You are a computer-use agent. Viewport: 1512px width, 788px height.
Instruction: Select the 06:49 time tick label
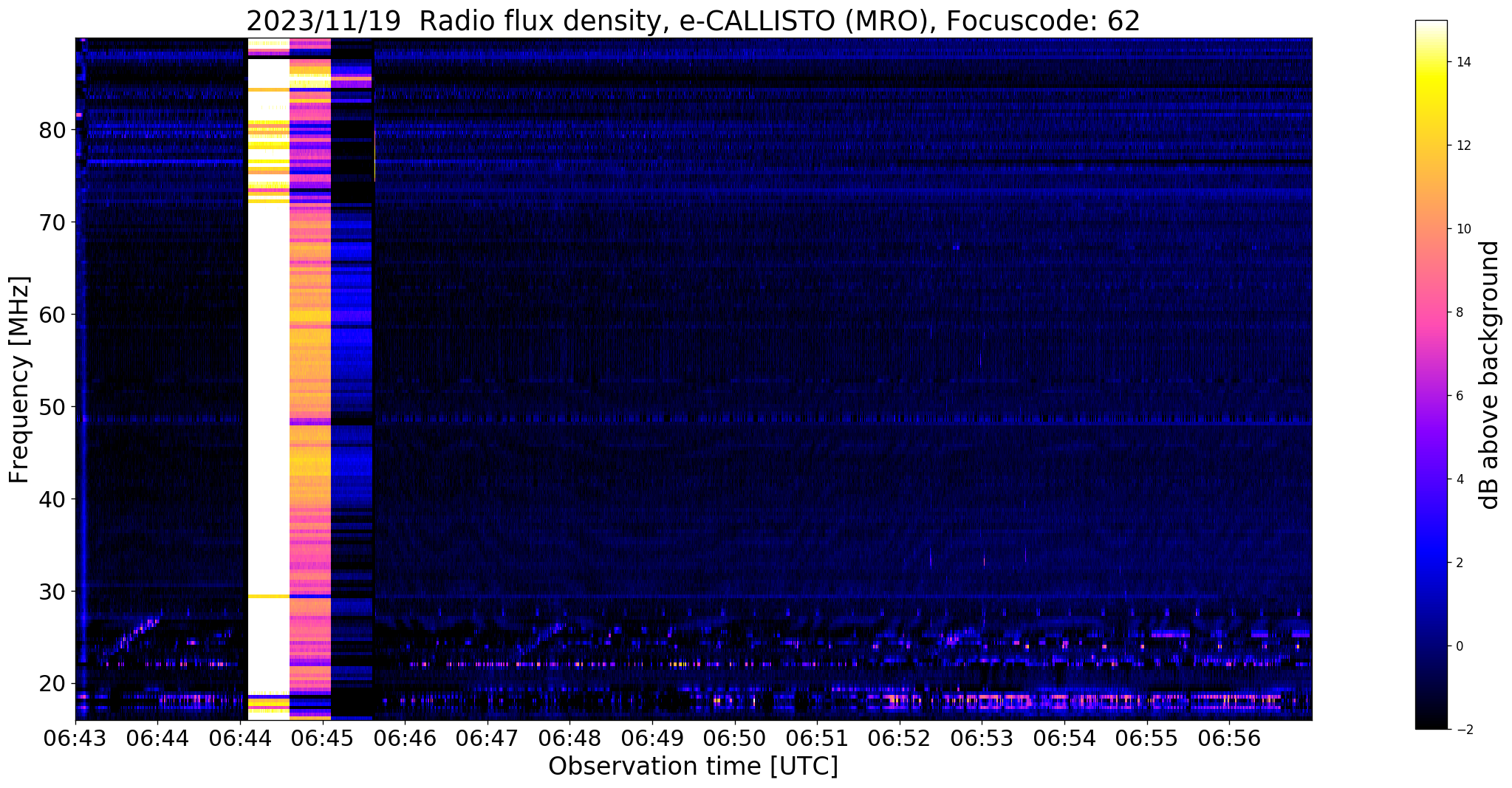pos(651,737)
